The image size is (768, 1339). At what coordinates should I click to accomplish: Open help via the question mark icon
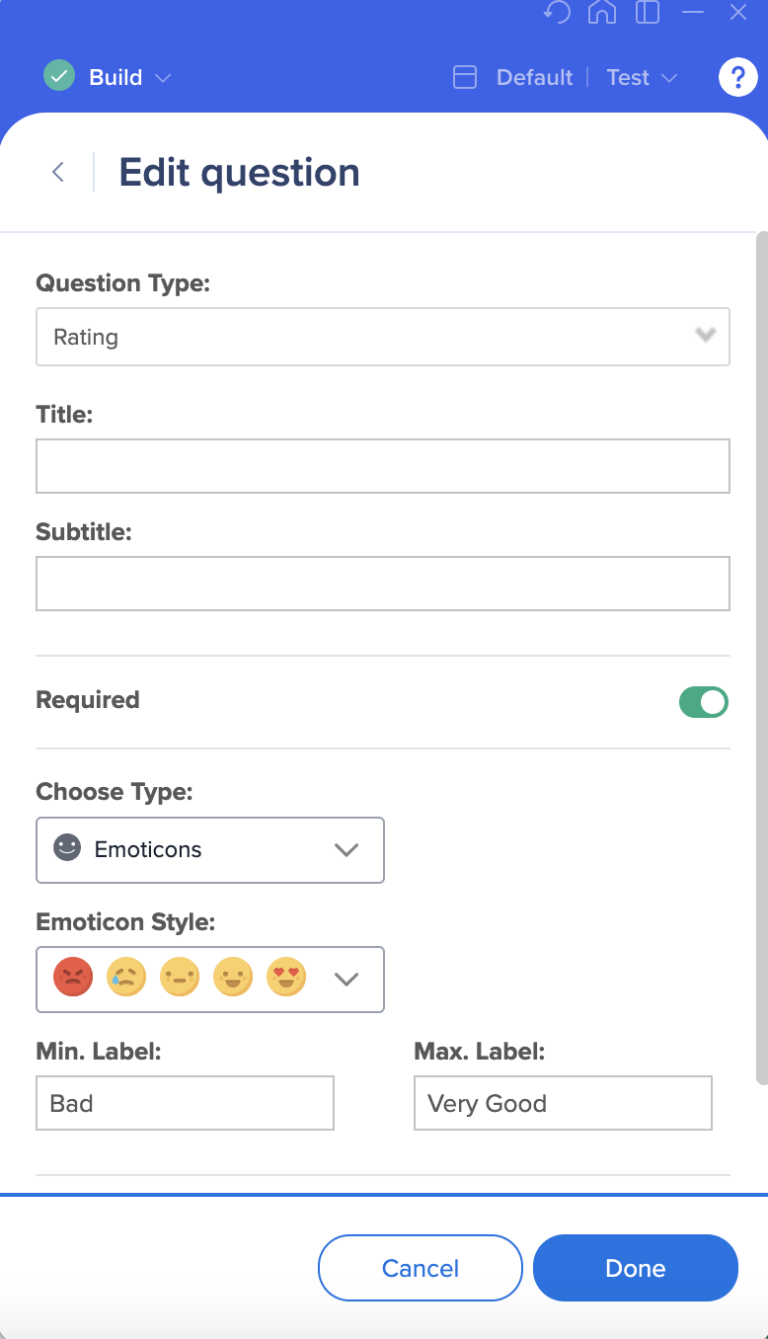[x=737, y=77]
